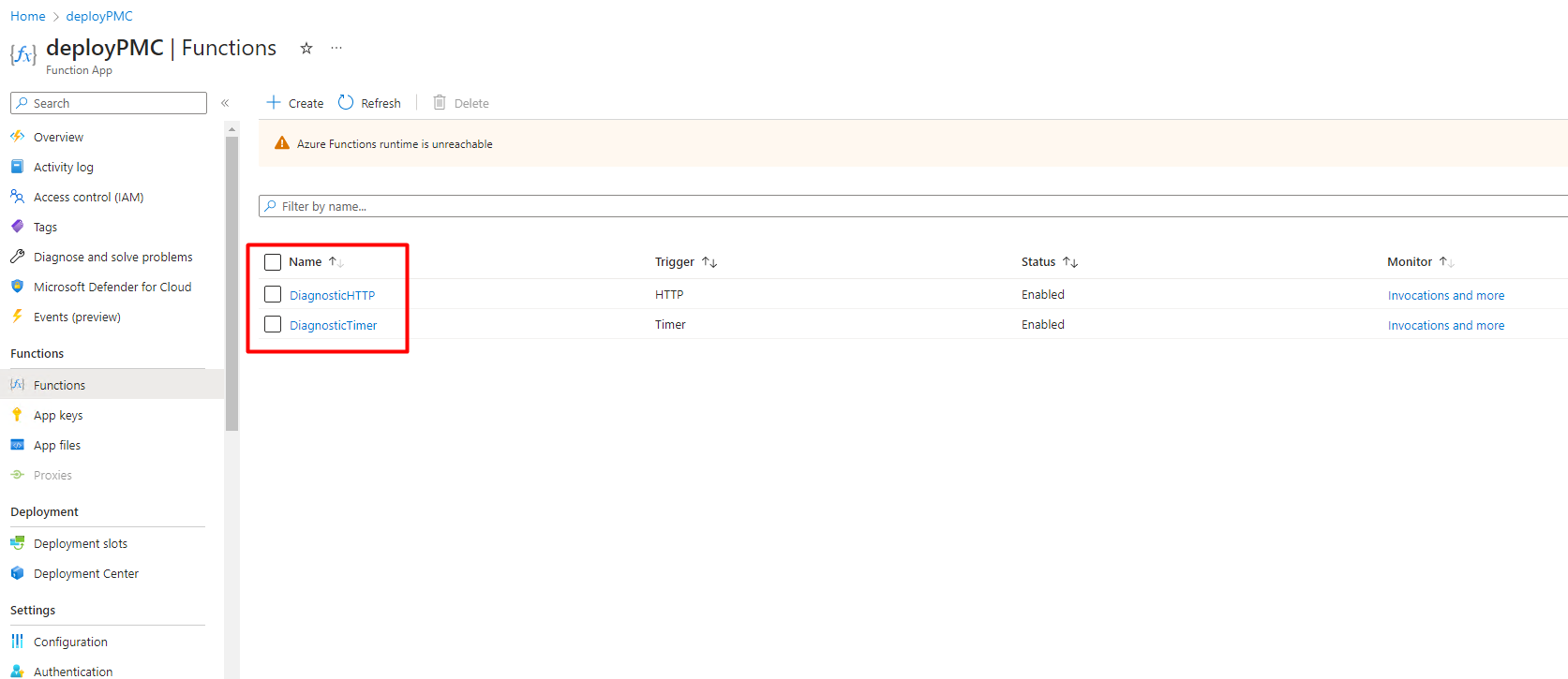The height and width of the screenshot is (679, 1568).
Task: Click the purple Tags icon
Action: (x=17, y=227)
